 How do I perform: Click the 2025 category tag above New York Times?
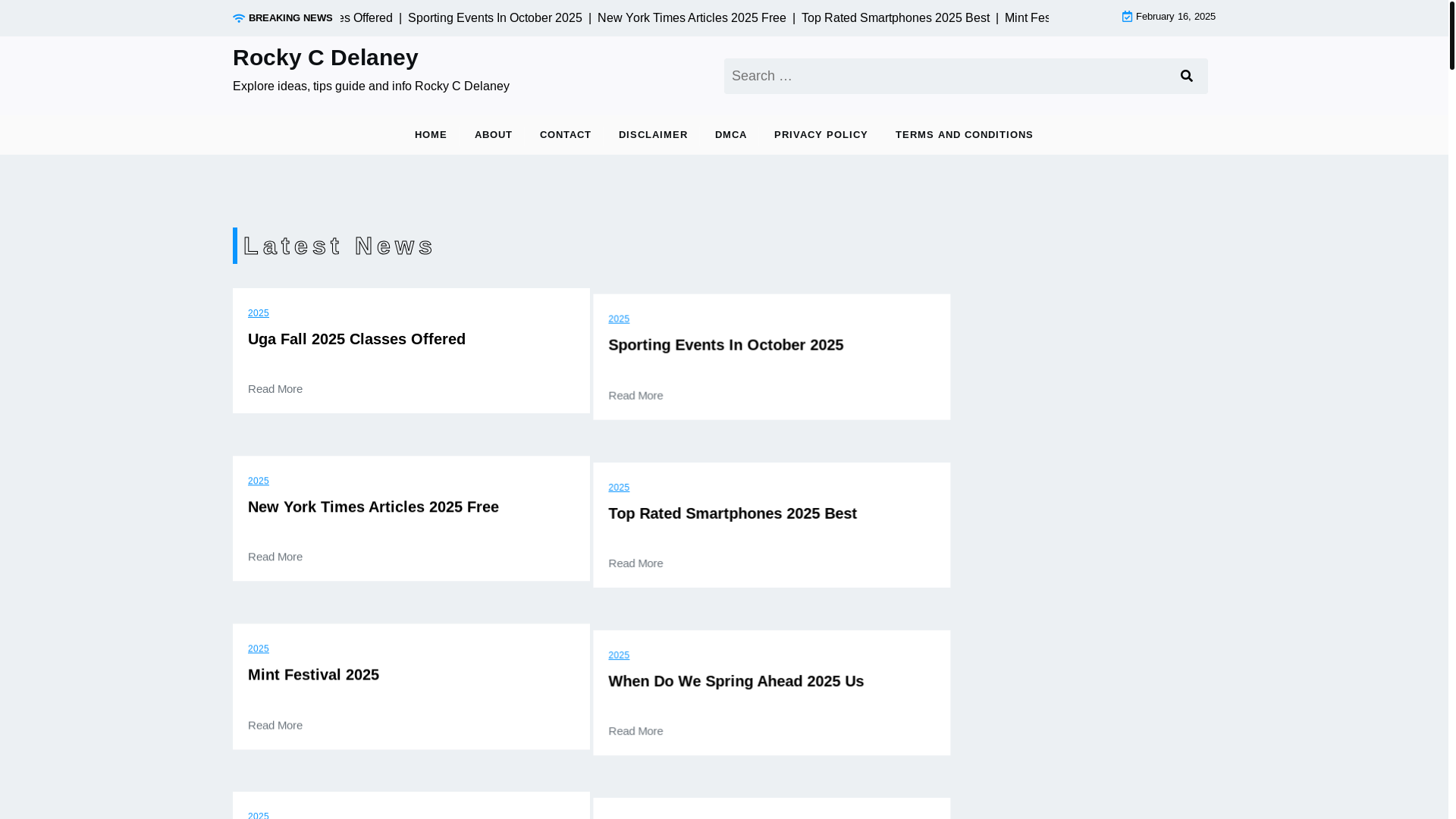[x=259, y=482]
